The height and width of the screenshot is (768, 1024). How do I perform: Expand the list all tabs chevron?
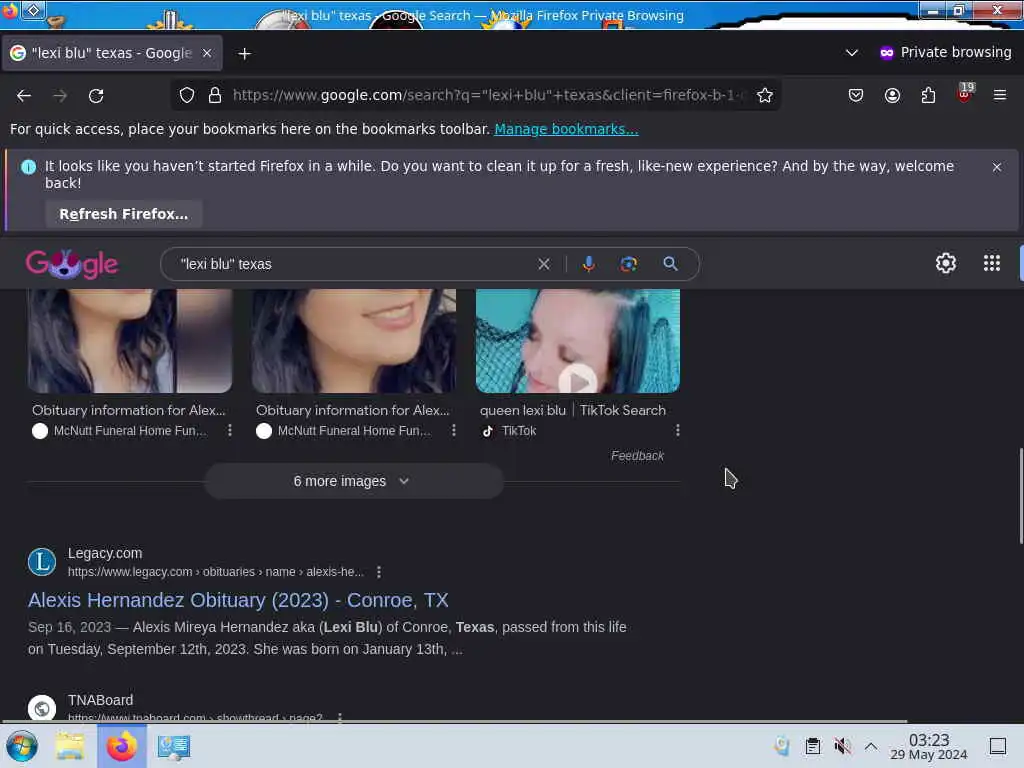pyautogui.click(x=852, y=53)
